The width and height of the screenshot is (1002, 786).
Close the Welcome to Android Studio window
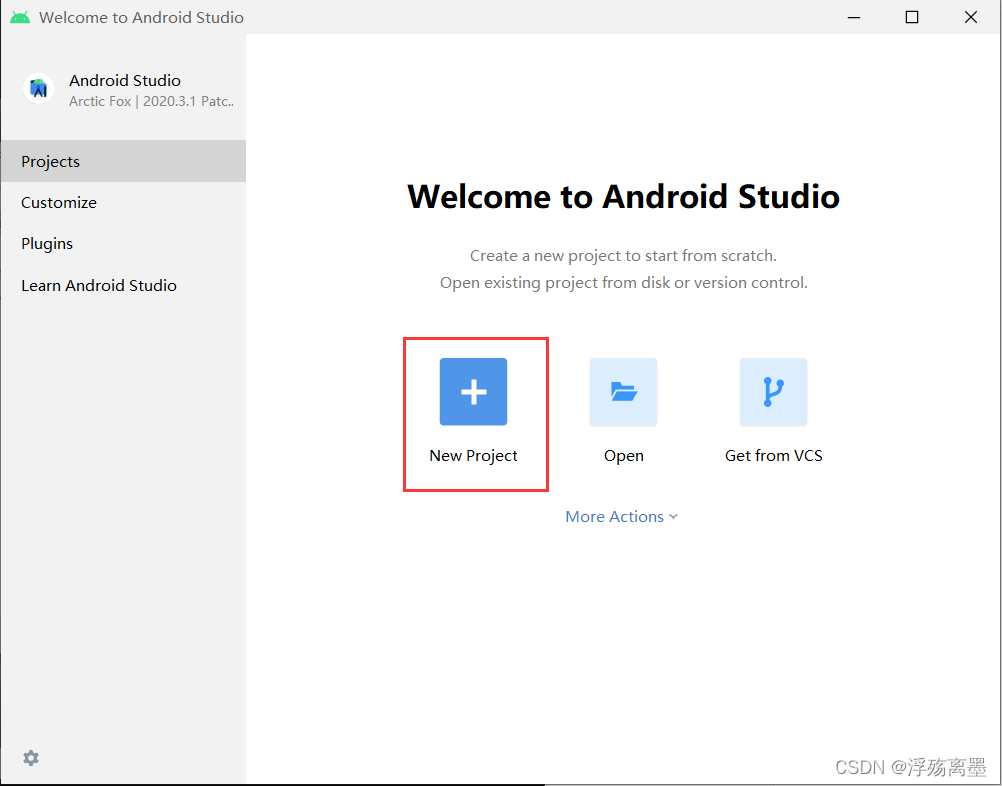[971, 17]
